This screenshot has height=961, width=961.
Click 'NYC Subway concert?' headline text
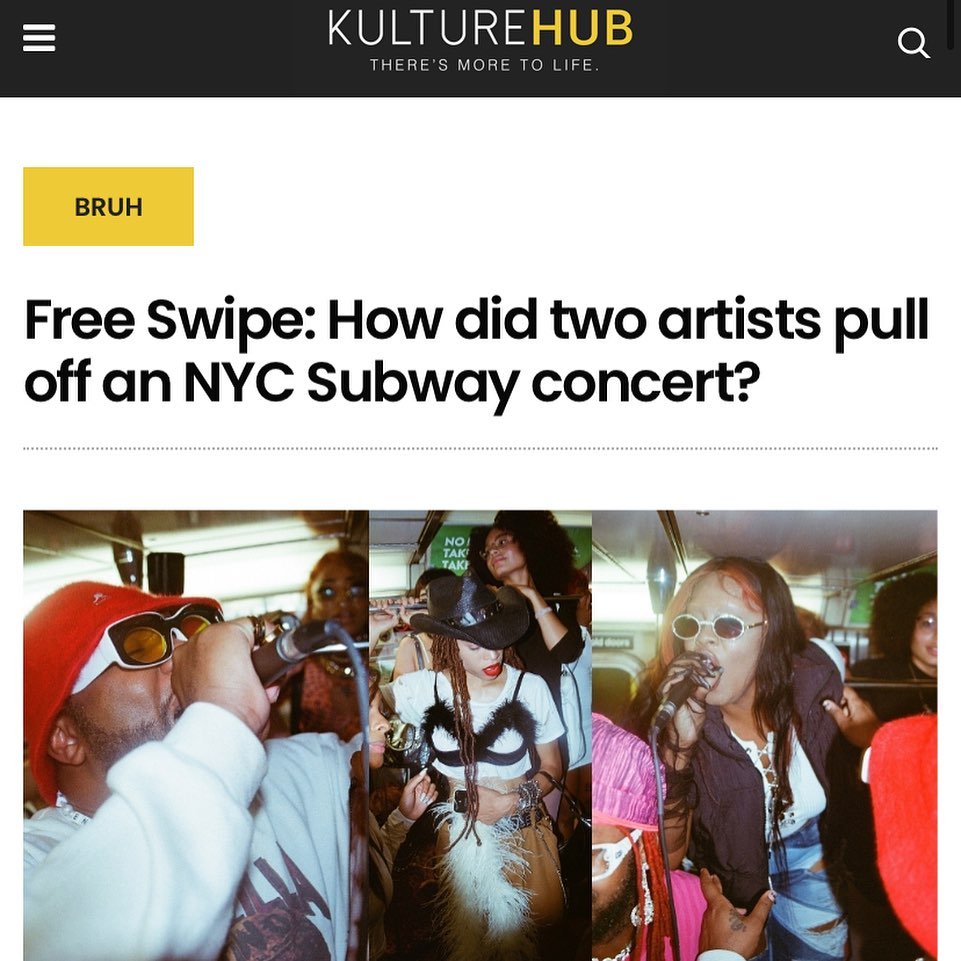(471, 382)
